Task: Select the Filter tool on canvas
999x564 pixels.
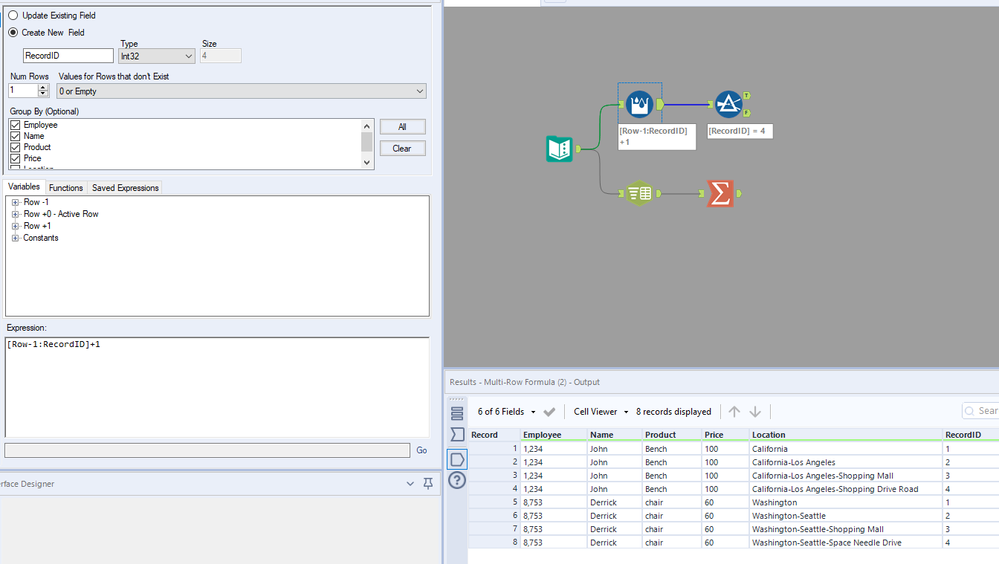Action: [x=728, y=104]
